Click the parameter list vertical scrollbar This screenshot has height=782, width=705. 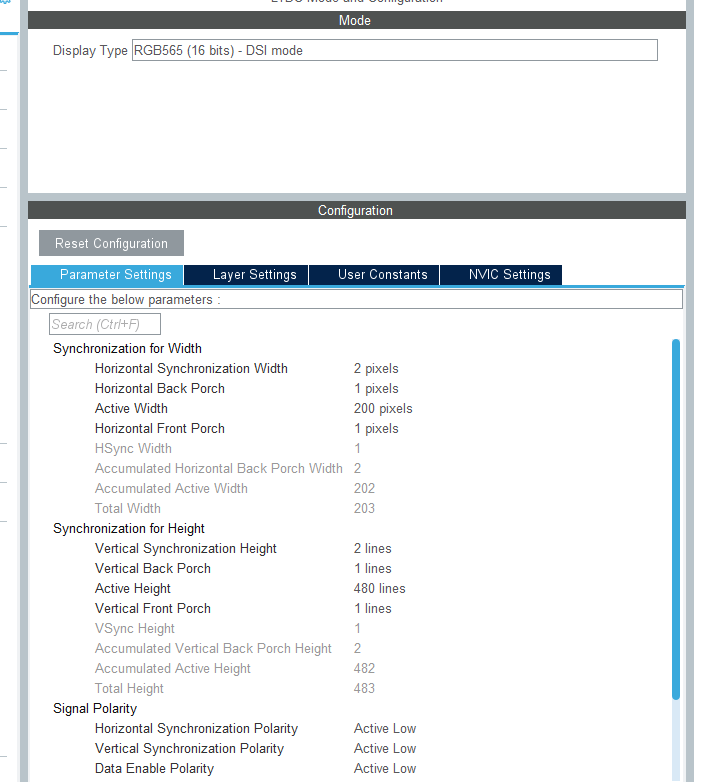coord(676,519)
